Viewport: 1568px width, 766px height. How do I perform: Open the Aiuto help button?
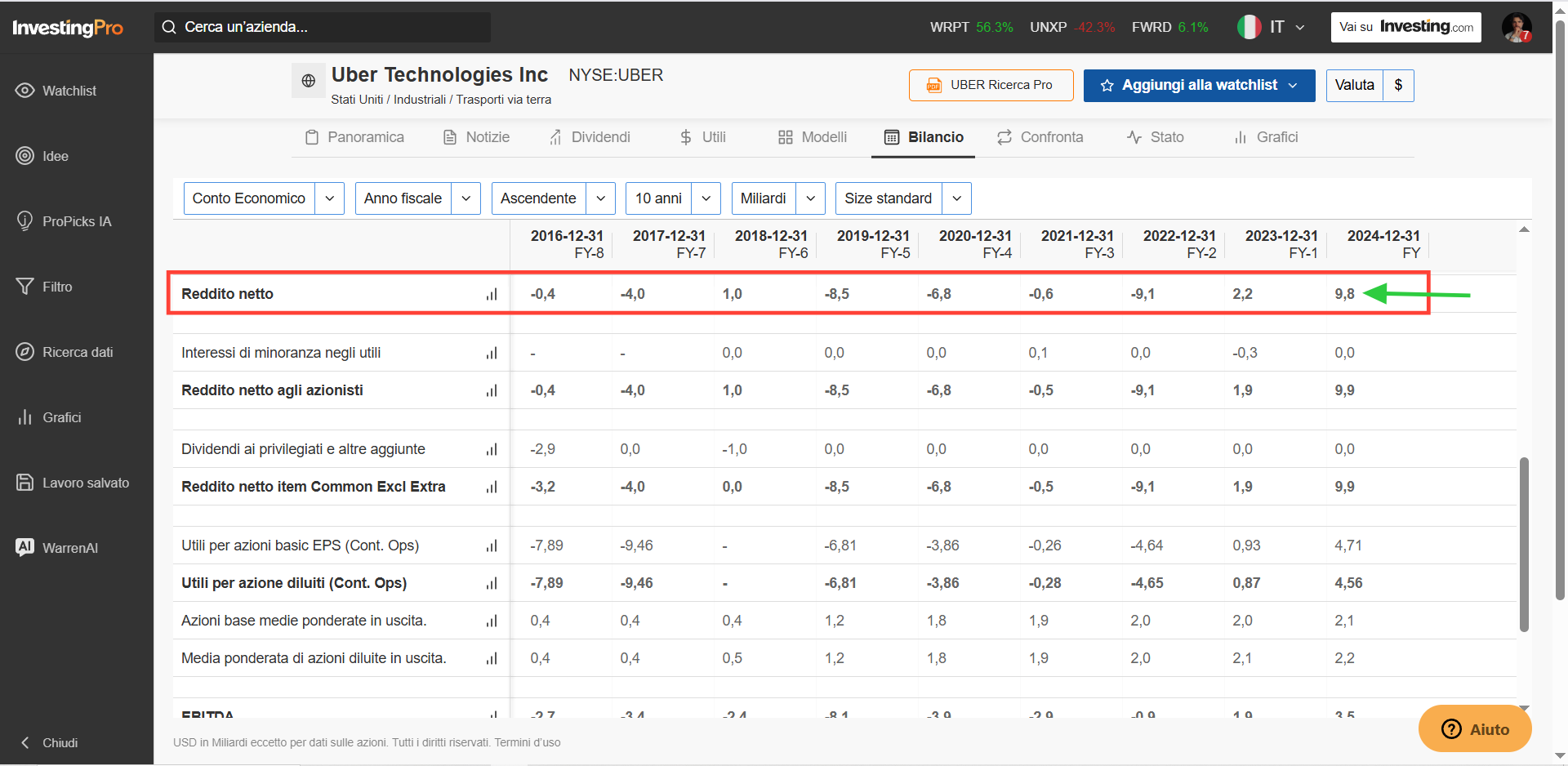(1475, 729)
